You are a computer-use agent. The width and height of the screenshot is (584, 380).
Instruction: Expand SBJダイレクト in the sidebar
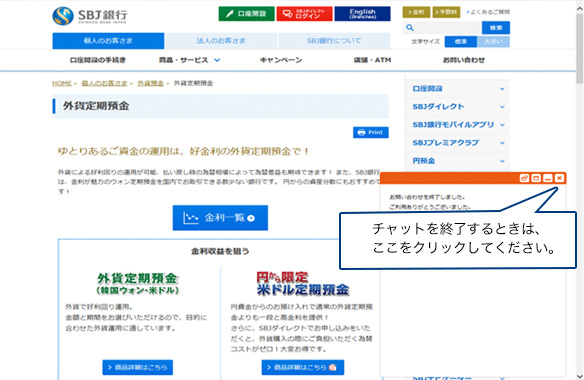coord(457,107)
